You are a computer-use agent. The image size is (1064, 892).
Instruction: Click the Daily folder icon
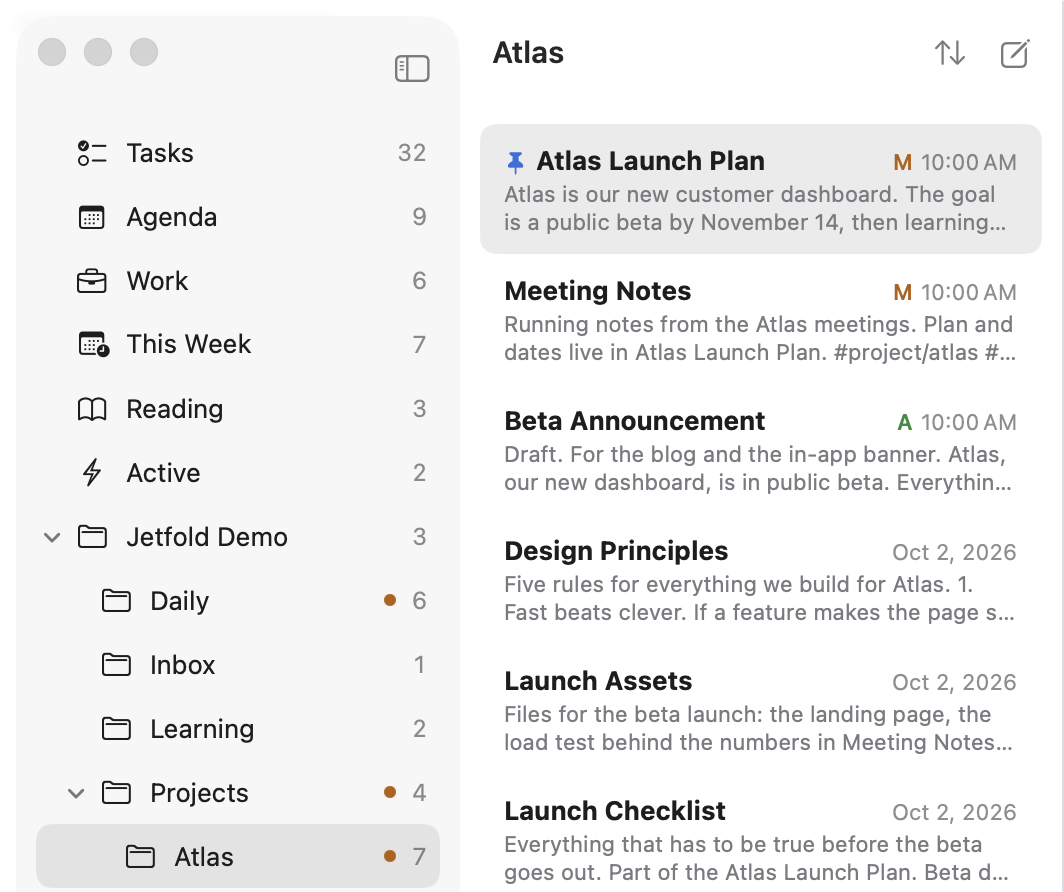(116, 600)
